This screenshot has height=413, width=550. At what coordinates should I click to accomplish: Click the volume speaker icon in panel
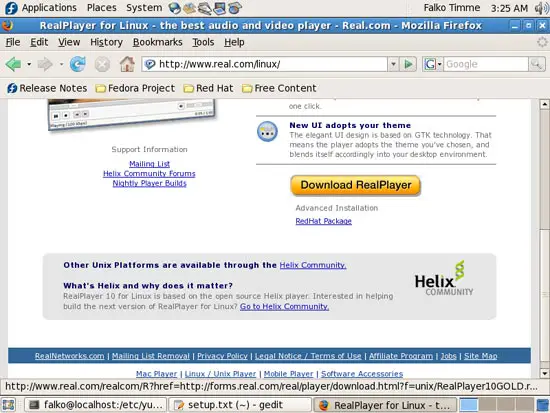(541, 8)
